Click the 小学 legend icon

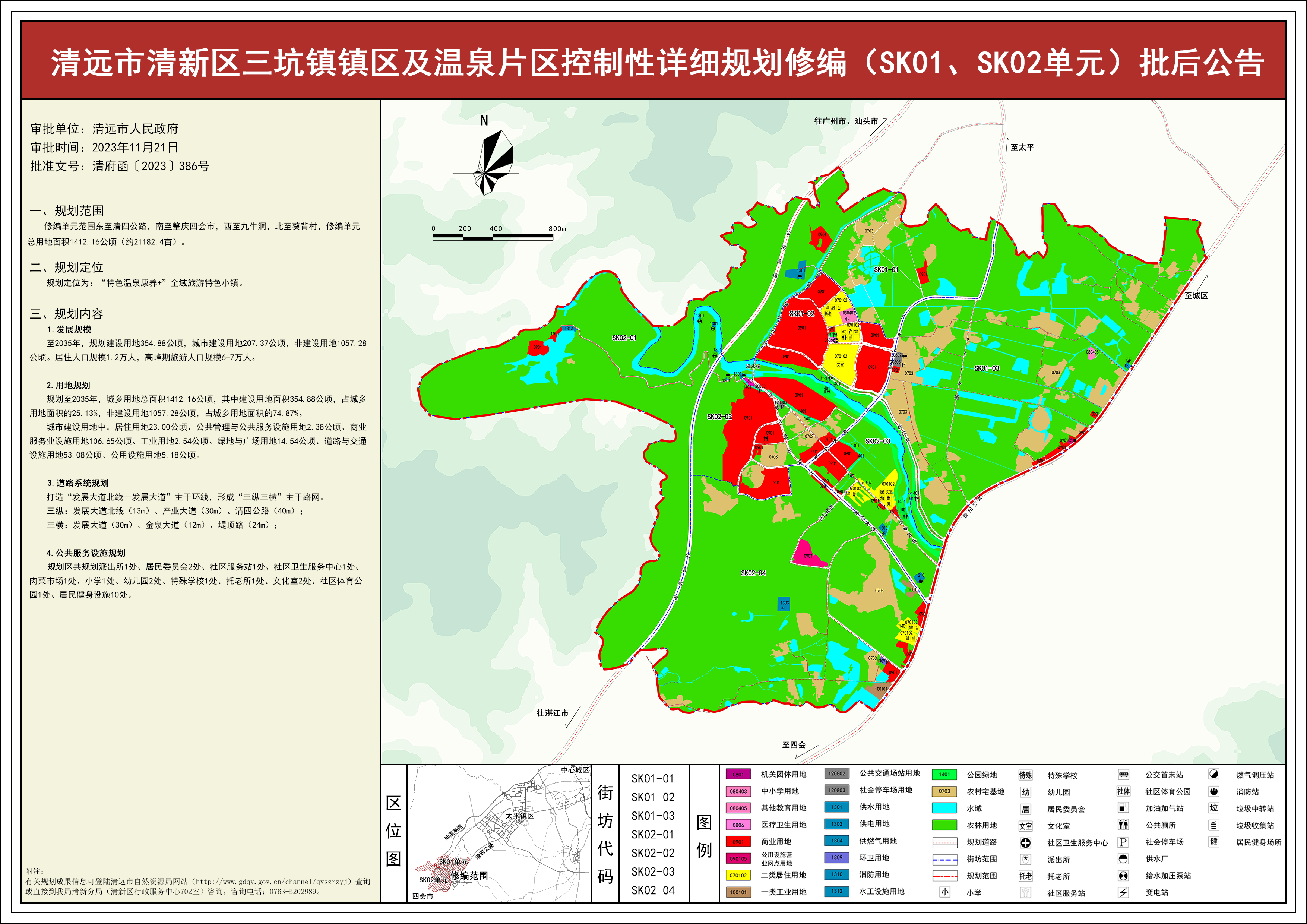pos(945,892)
